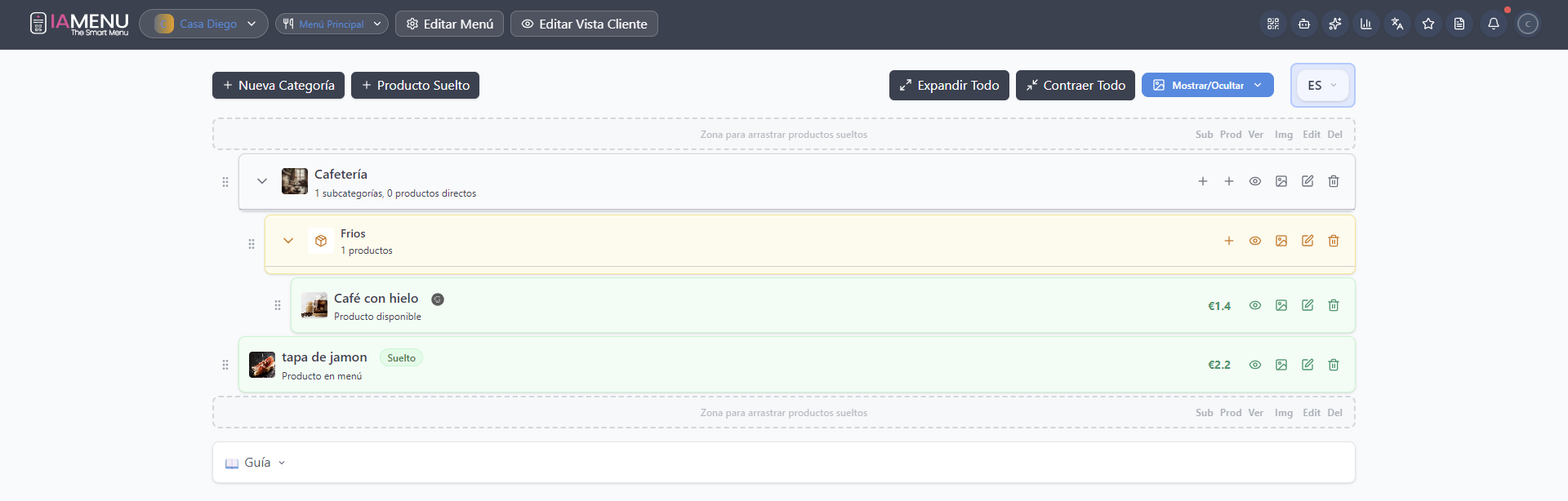This screenshot has height=501, width=1568.
Task: Open the Casa Diego restaurant dropdown
Action: pyautogui.click(x=203, y=24)
